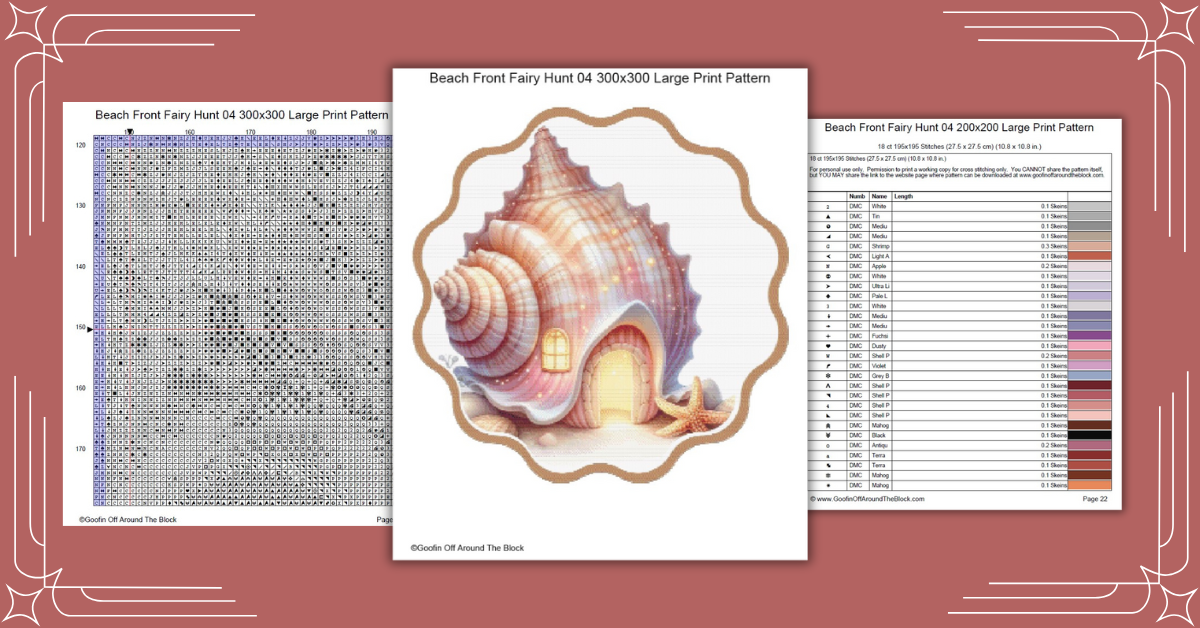Viewport: 1200px width, 628px height.
Task: Switch to the 300x300 Large Print Pattern page
Action: click(599, 78)
